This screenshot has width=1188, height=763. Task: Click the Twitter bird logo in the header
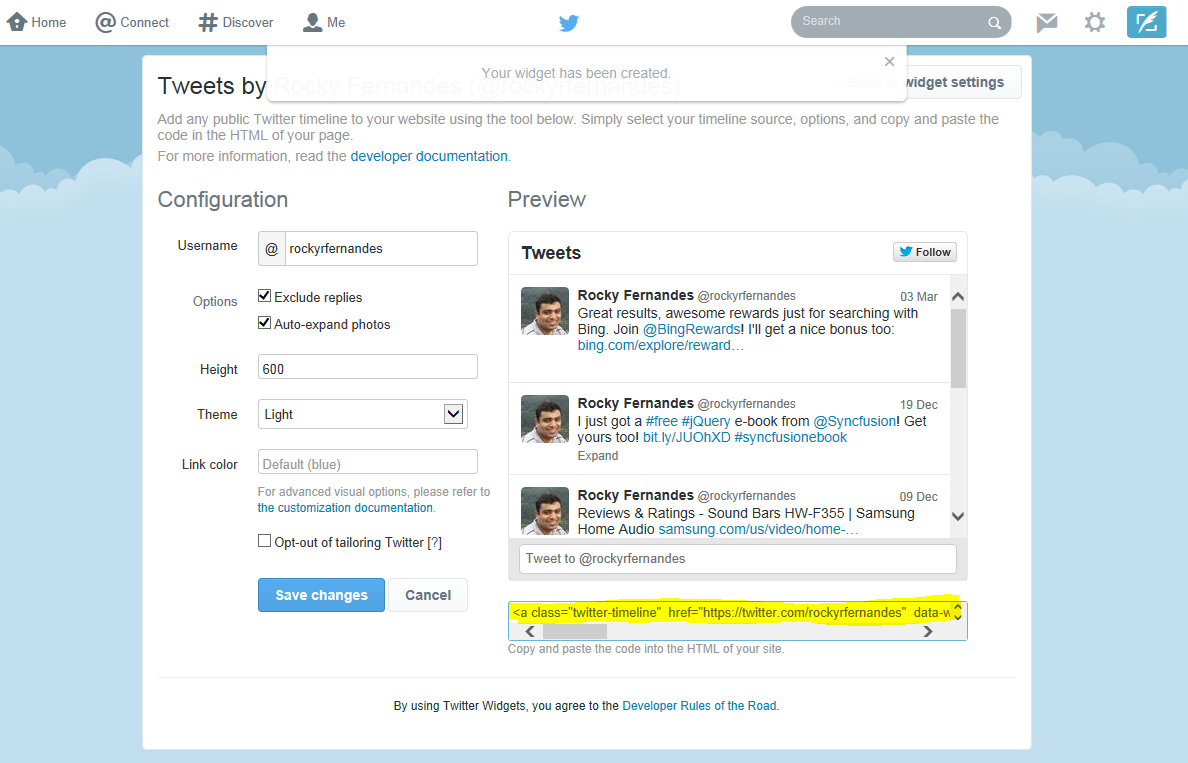569,23
